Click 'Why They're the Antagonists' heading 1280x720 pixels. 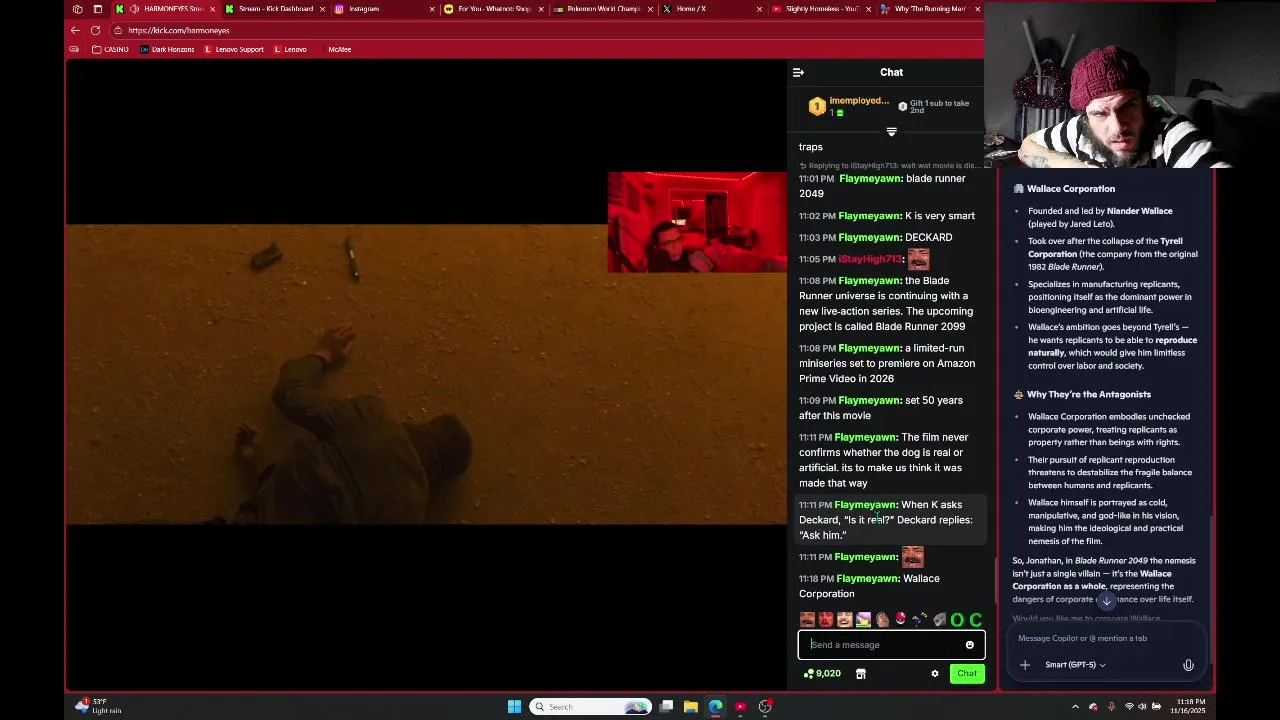point(1088,394)
